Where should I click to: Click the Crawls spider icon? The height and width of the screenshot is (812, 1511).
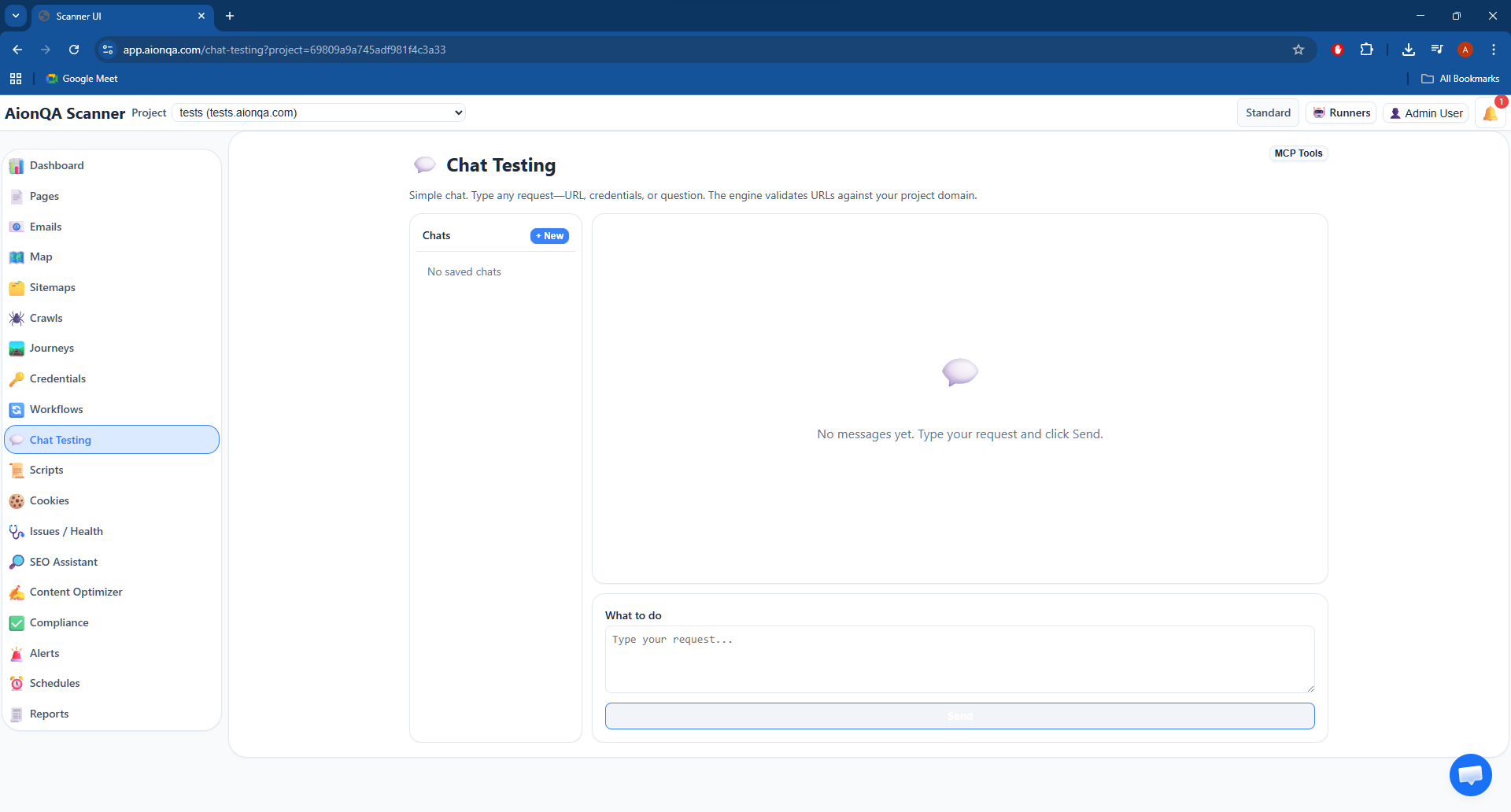click(x=17, y=319)
